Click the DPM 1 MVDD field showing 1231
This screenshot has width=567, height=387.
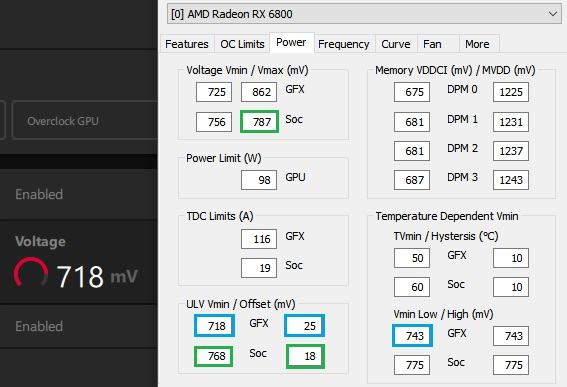[x=511, y=122]
